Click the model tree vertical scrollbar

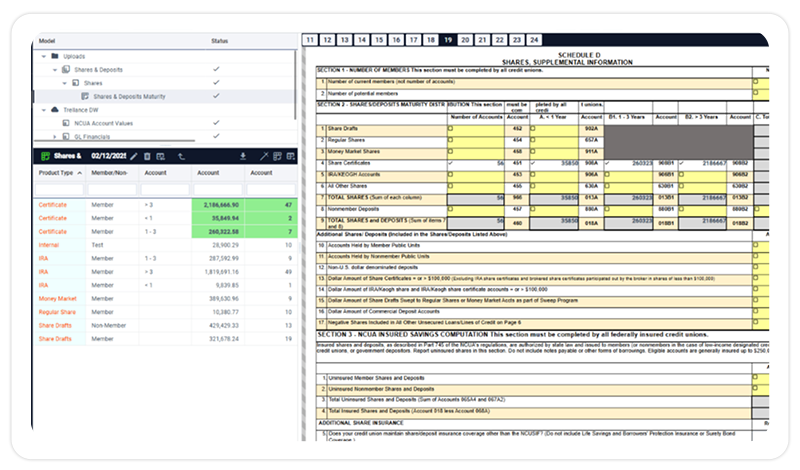[x=295, y=84]
